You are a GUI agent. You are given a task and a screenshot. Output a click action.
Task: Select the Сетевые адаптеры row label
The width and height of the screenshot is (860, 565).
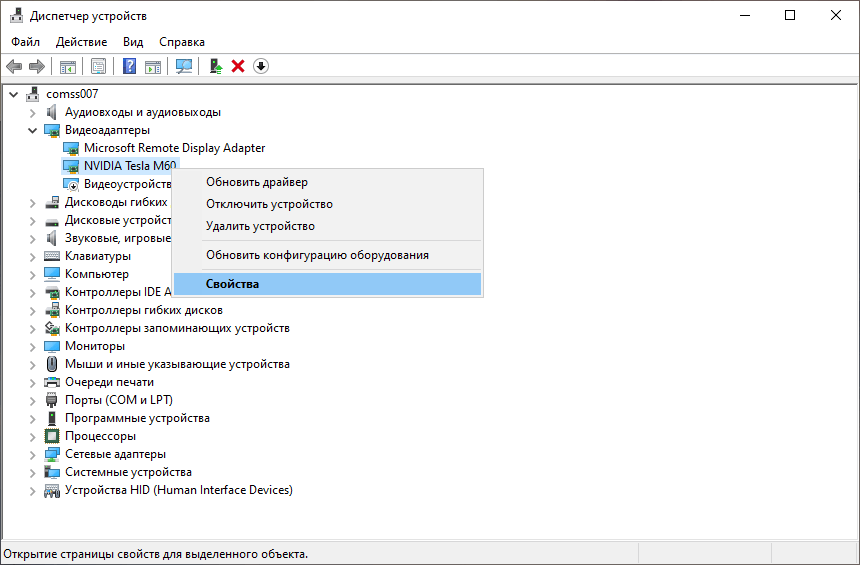pyautogui.click(x=115, y=454)
